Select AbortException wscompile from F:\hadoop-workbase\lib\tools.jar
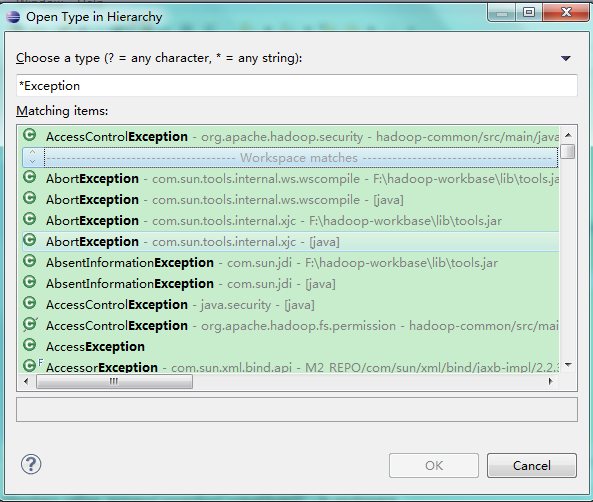593x502 pixels. [290, 178]
